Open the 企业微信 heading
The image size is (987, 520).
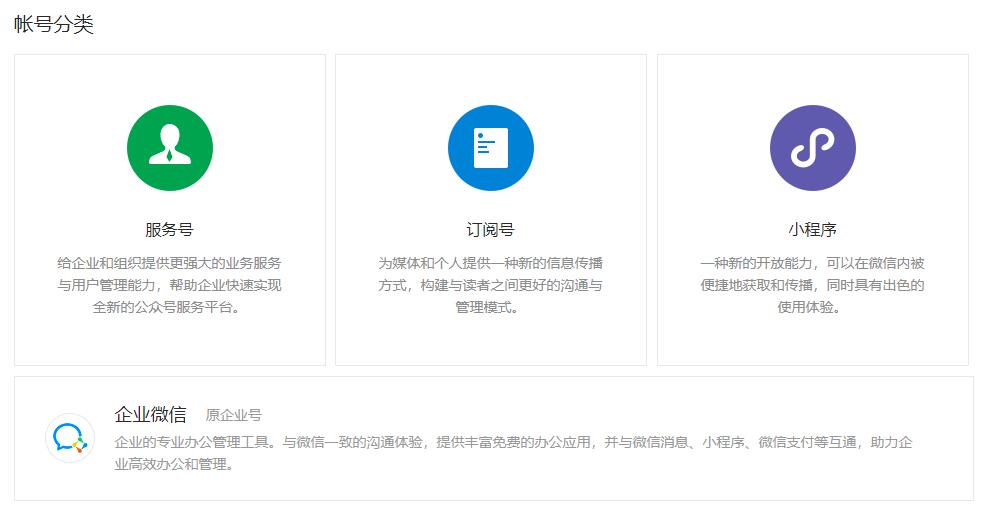[150, 414]
